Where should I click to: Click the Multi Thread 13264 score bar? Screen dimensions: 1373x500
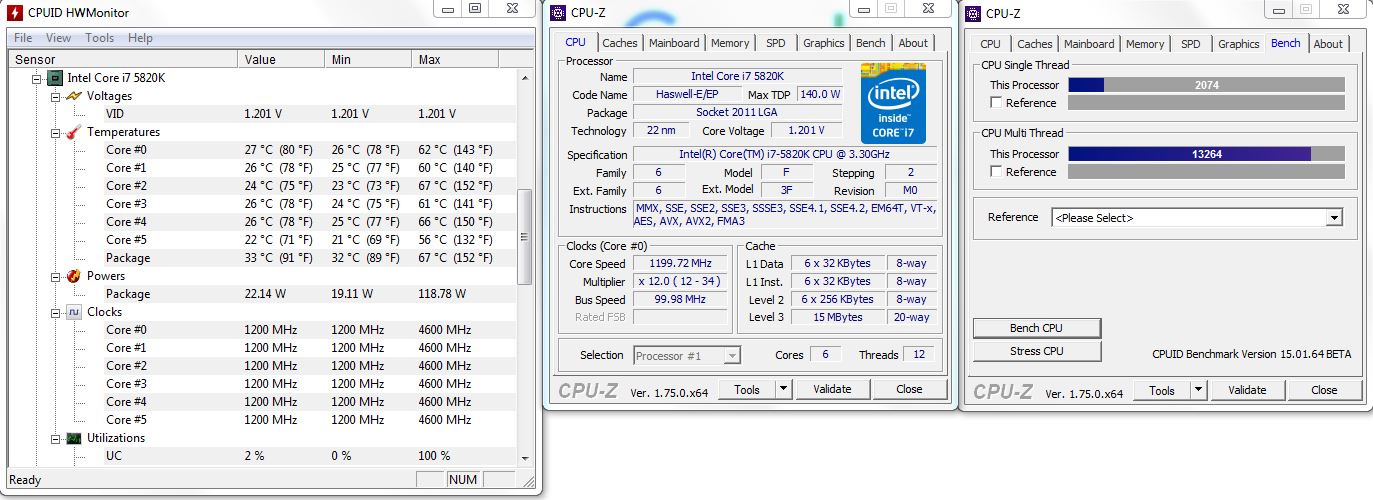tap(1206, 154)
